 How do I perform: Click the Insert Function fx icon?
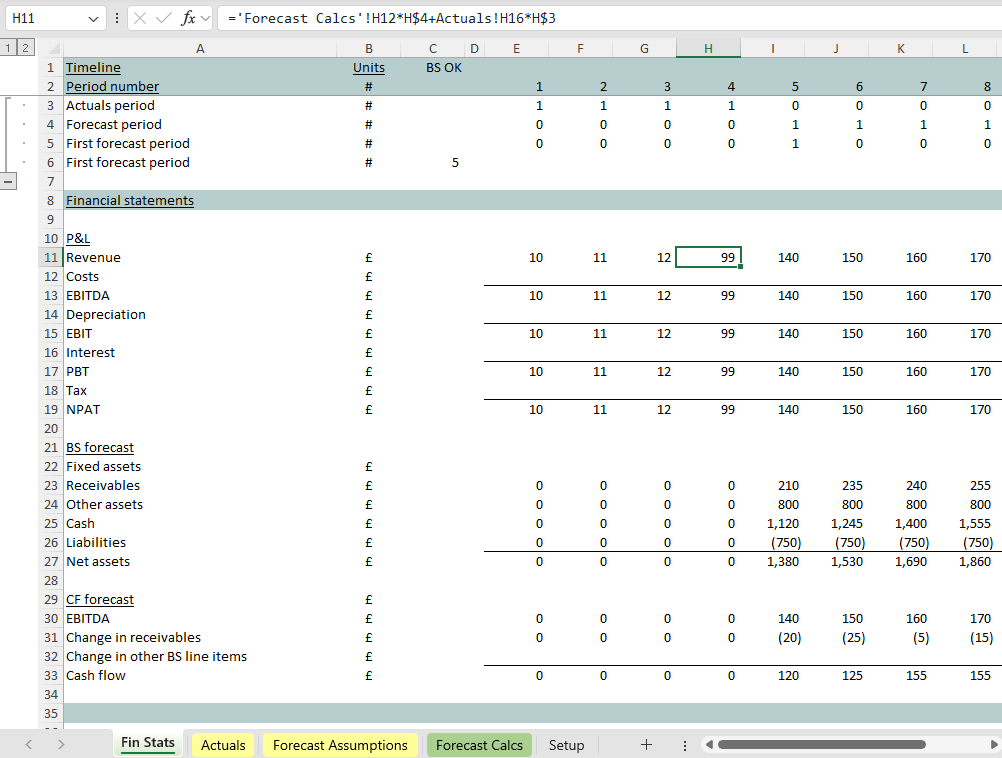pos(188,19)
